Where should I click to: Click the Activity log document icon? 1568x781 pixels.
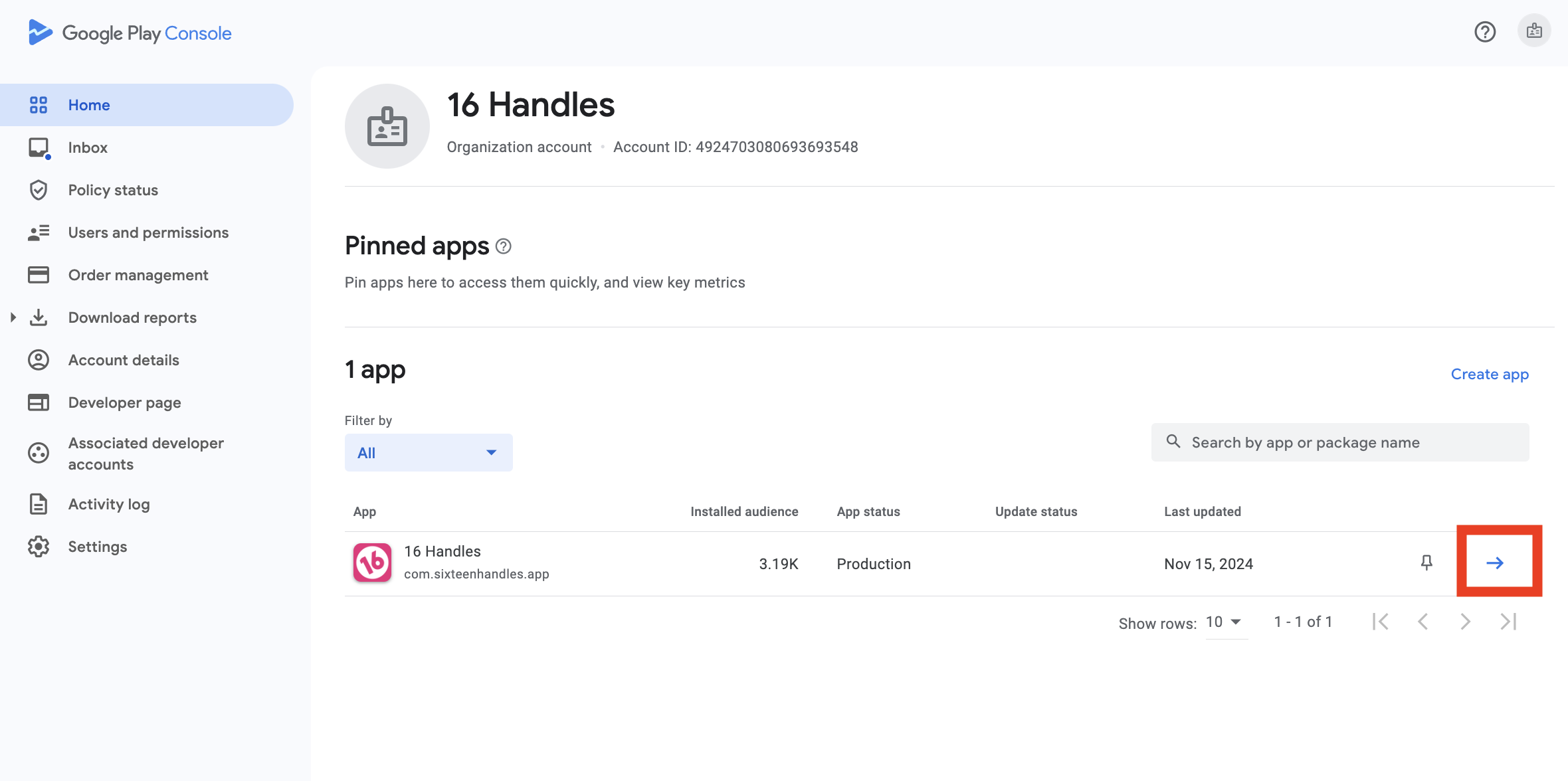[39, 504]
